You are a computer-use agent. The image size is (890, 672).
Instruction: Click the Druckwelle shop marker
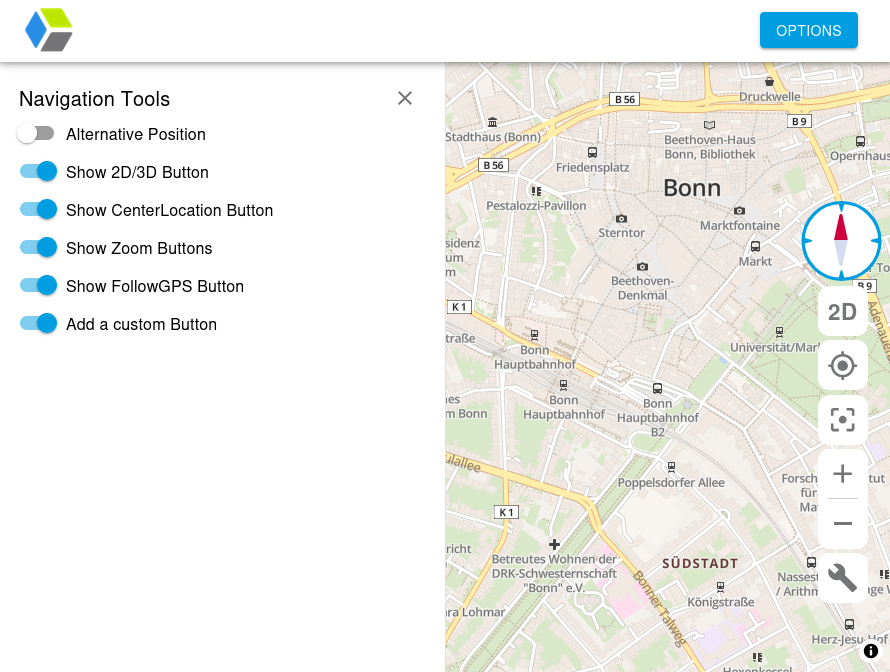[769, 81]
